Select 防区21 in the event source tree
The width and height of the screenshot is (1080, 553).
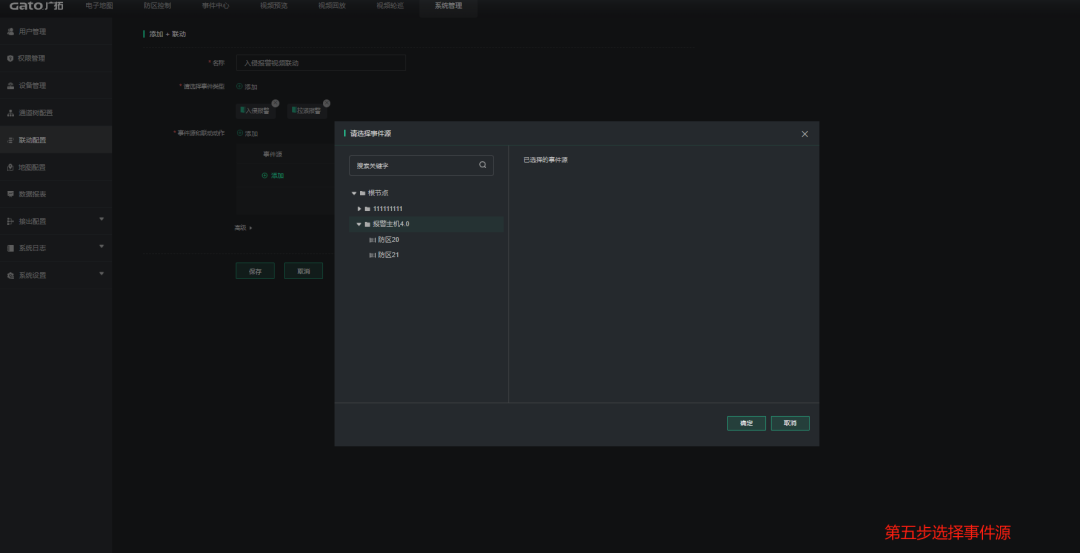(x=388, y=255)
